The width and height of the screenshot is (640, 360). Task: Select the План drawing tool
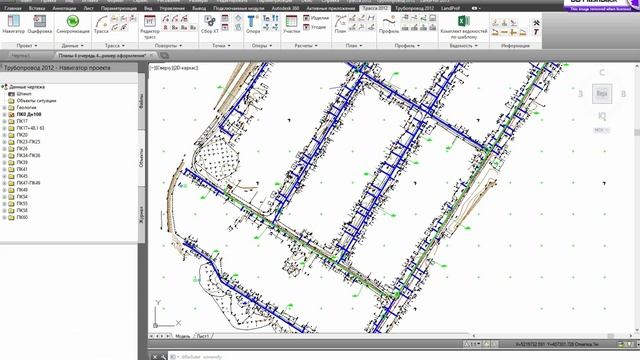click(x=340, y=24)
